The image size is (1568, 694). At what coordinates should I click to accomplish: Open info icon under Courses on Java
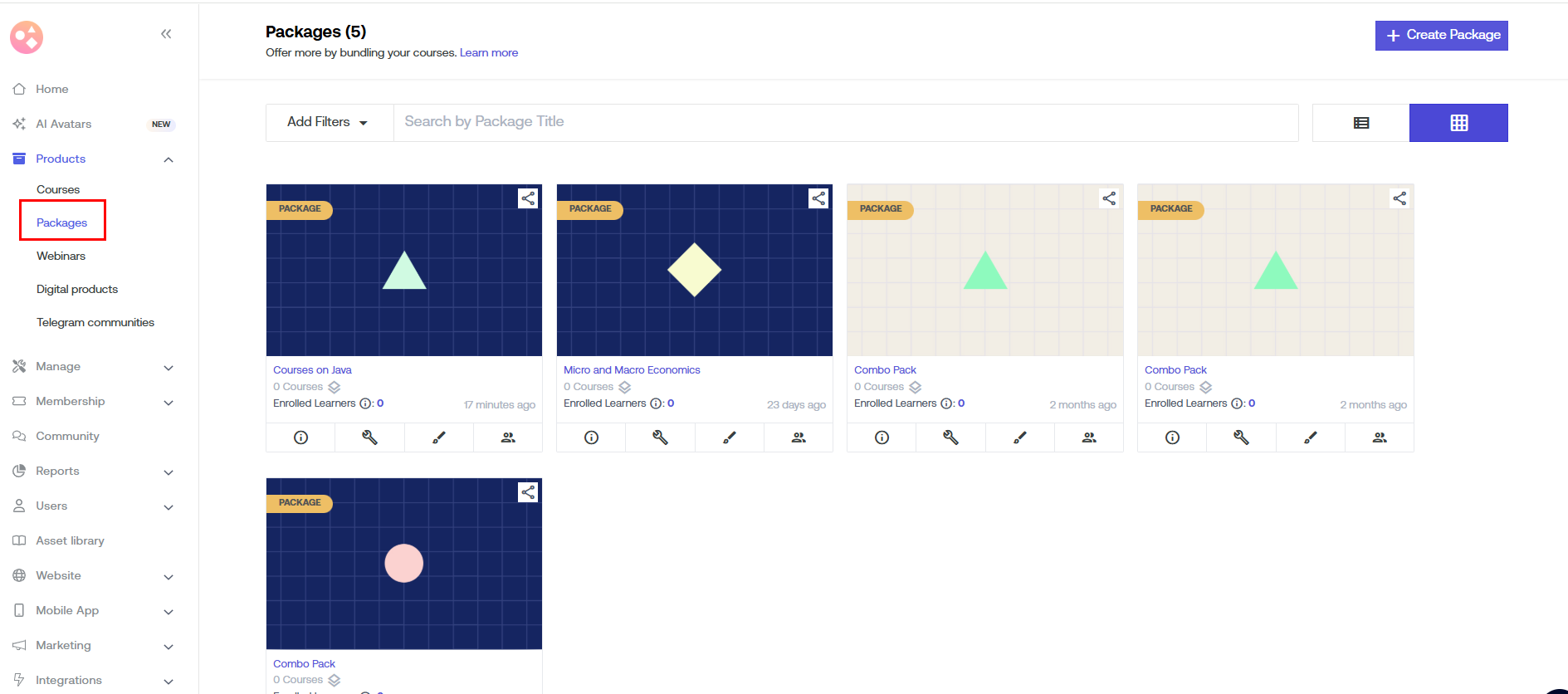coord(300,437)
